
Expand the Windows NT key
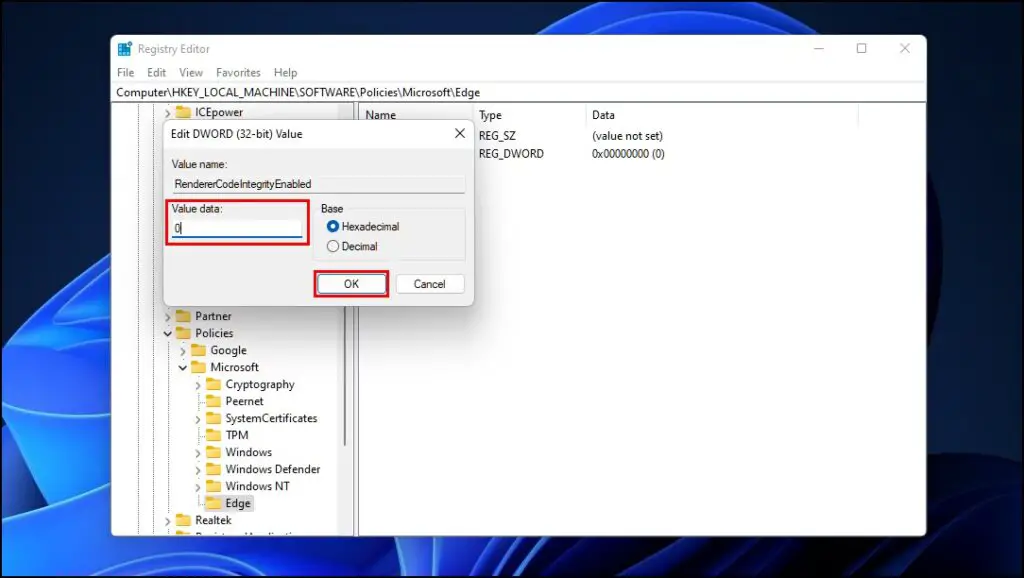[x=198, y=487]
